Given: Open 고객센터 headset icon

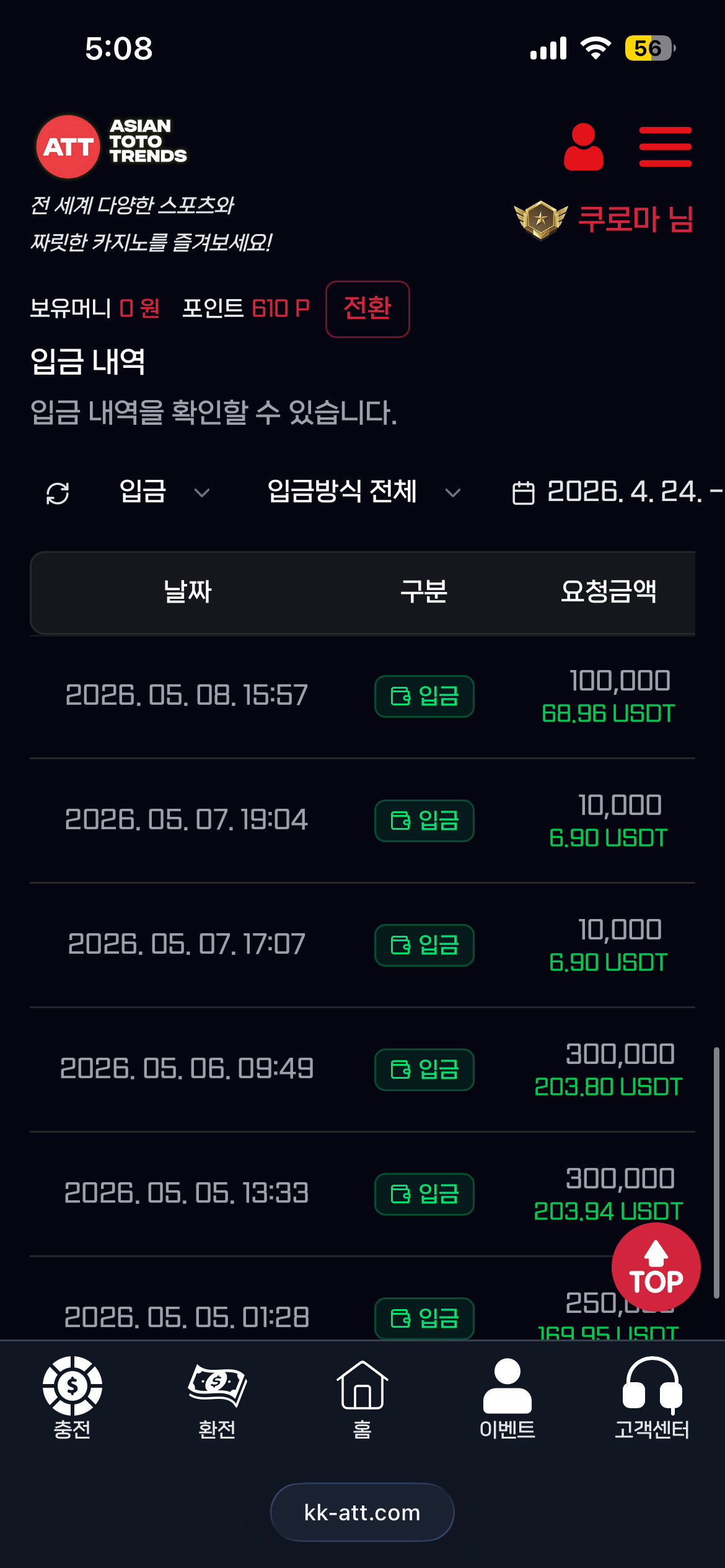Looking at the screenshot, I should (x=652, y=1398).
